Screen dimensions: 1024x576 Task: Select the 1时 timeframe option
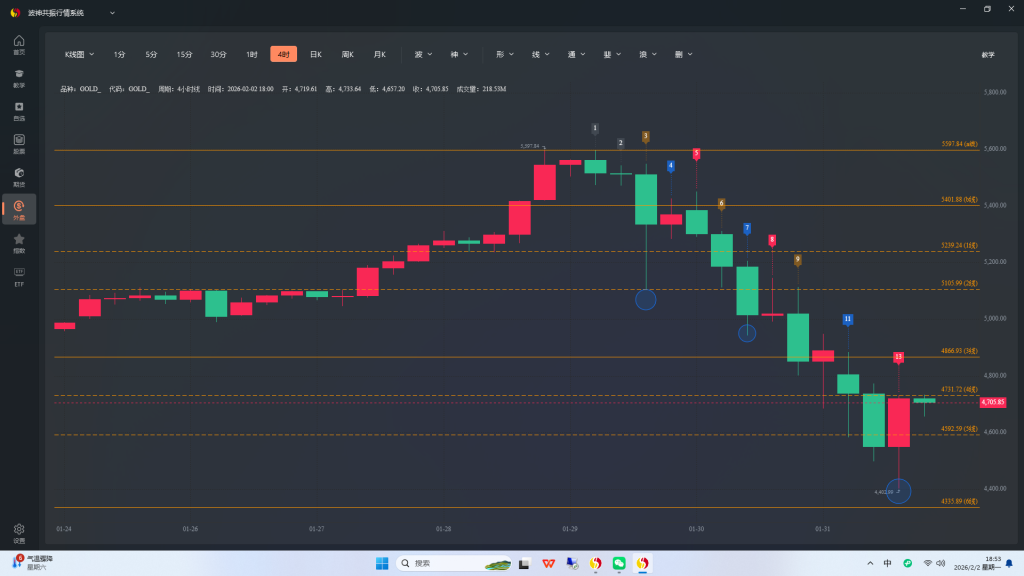click(252, 54)
